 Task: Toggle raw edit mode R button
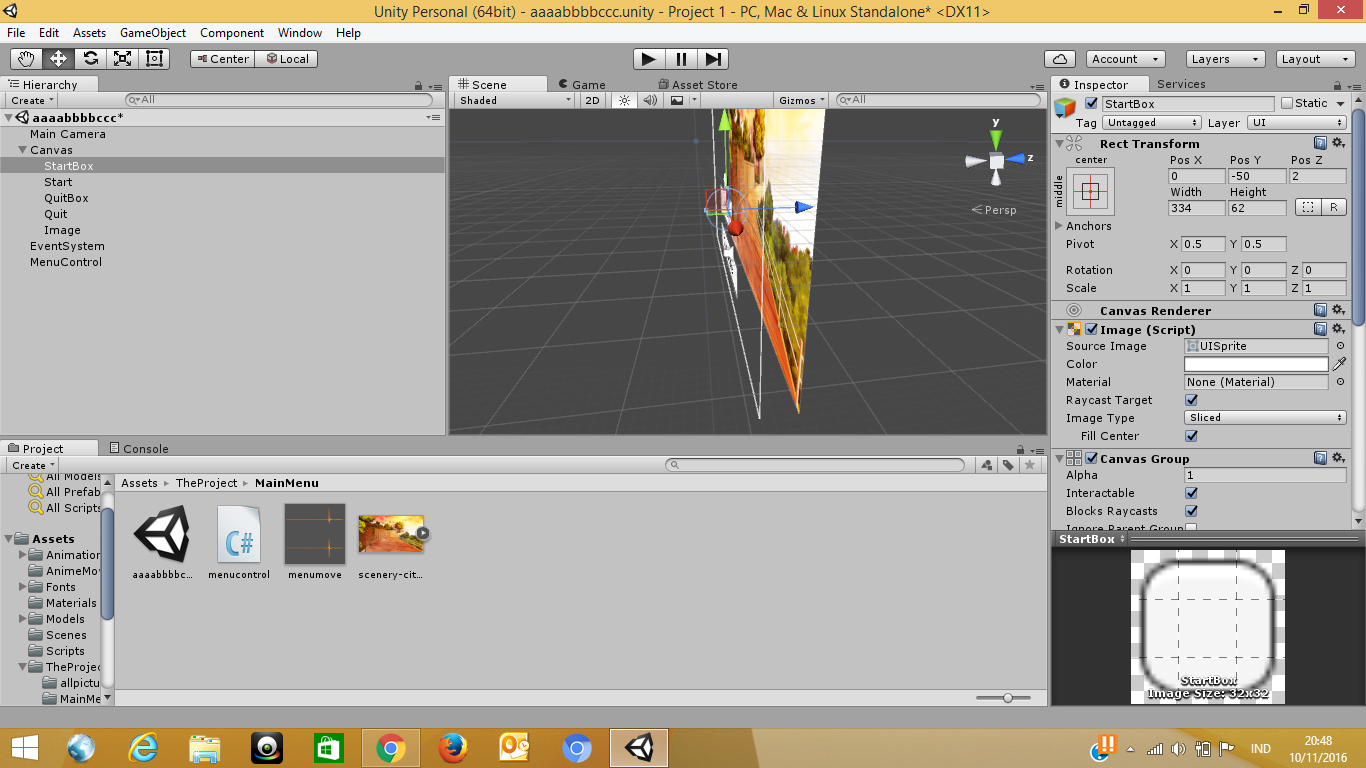(x=1334, y=207)
